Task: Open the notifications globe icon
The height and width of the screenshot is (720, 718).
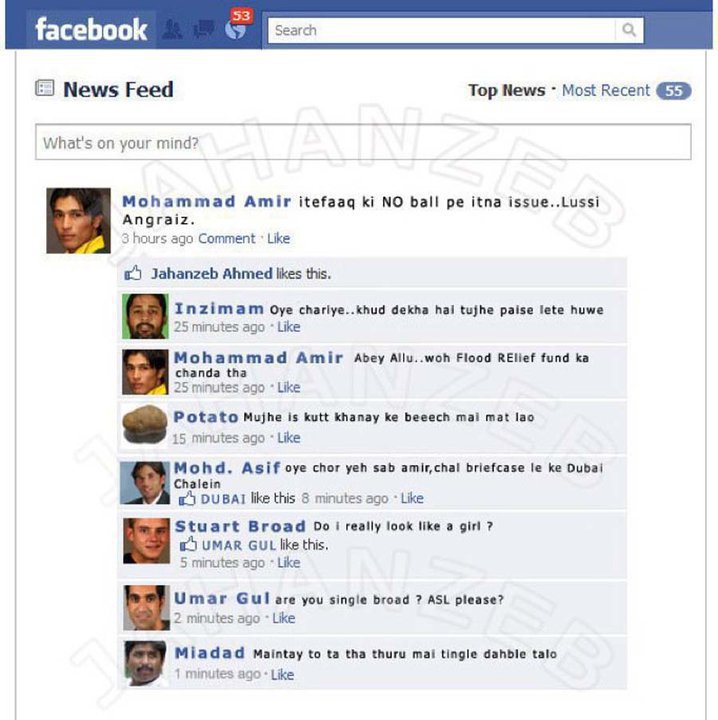Action: [x=236, y=30]
